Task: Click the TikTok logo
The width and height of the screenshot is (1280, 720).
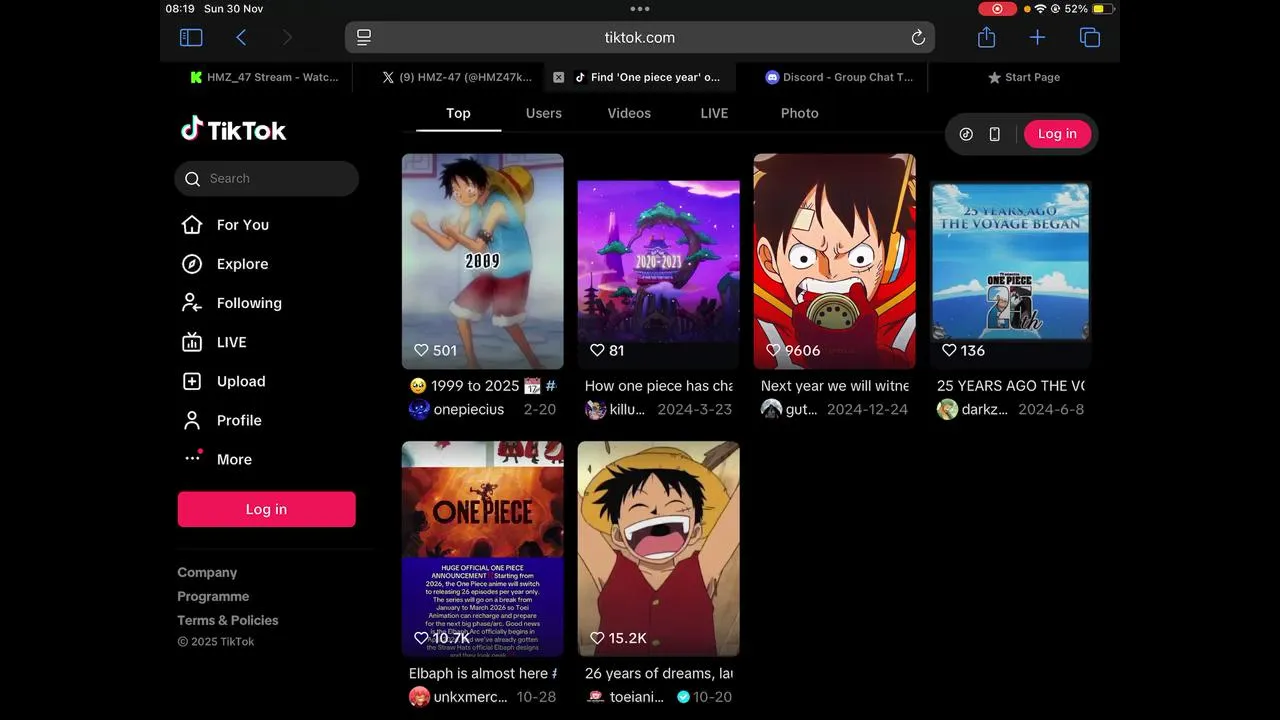Action: (234, 130)
